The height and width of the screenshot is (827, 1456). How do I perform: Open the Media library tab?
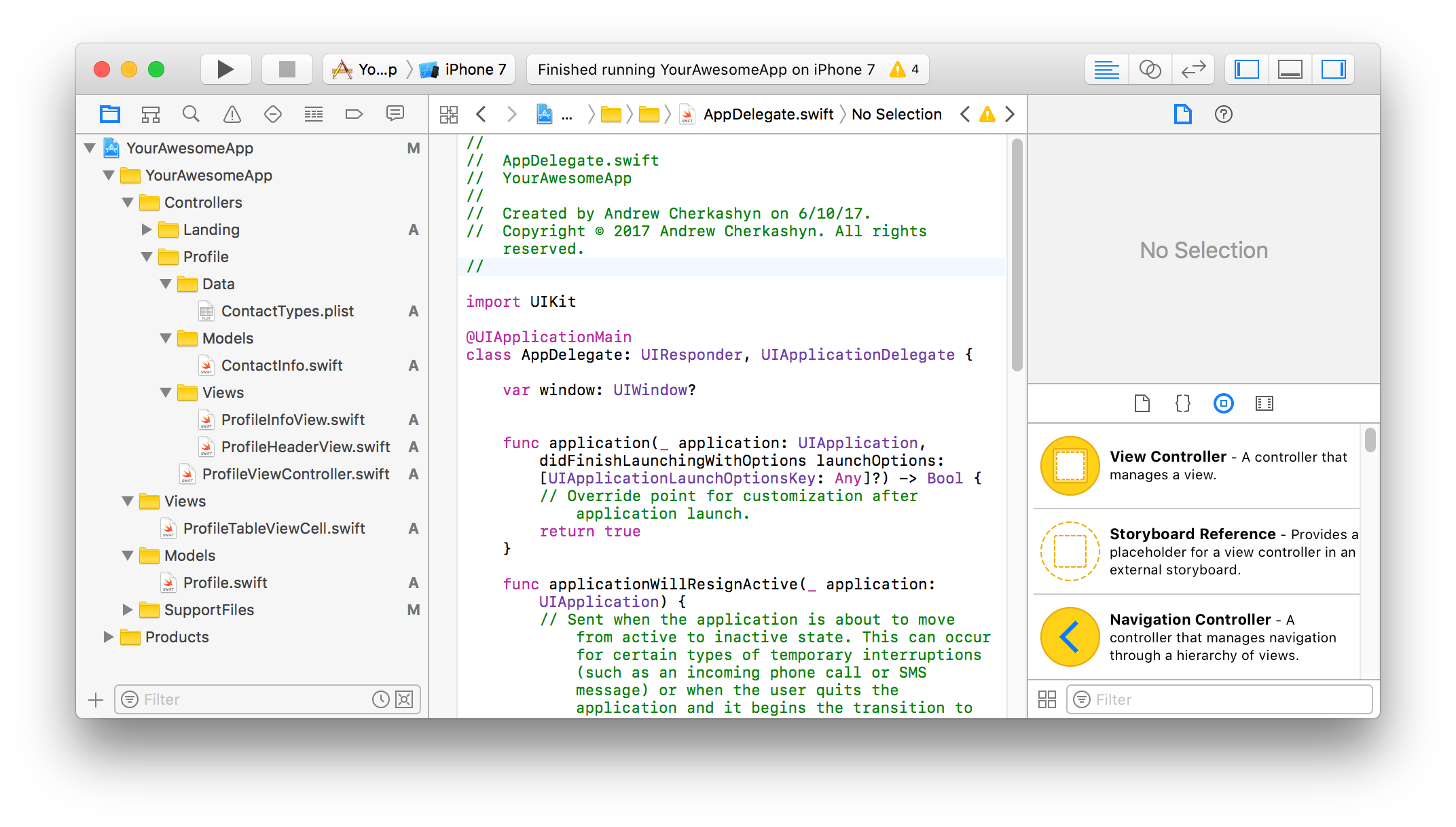pos(1264,403)
